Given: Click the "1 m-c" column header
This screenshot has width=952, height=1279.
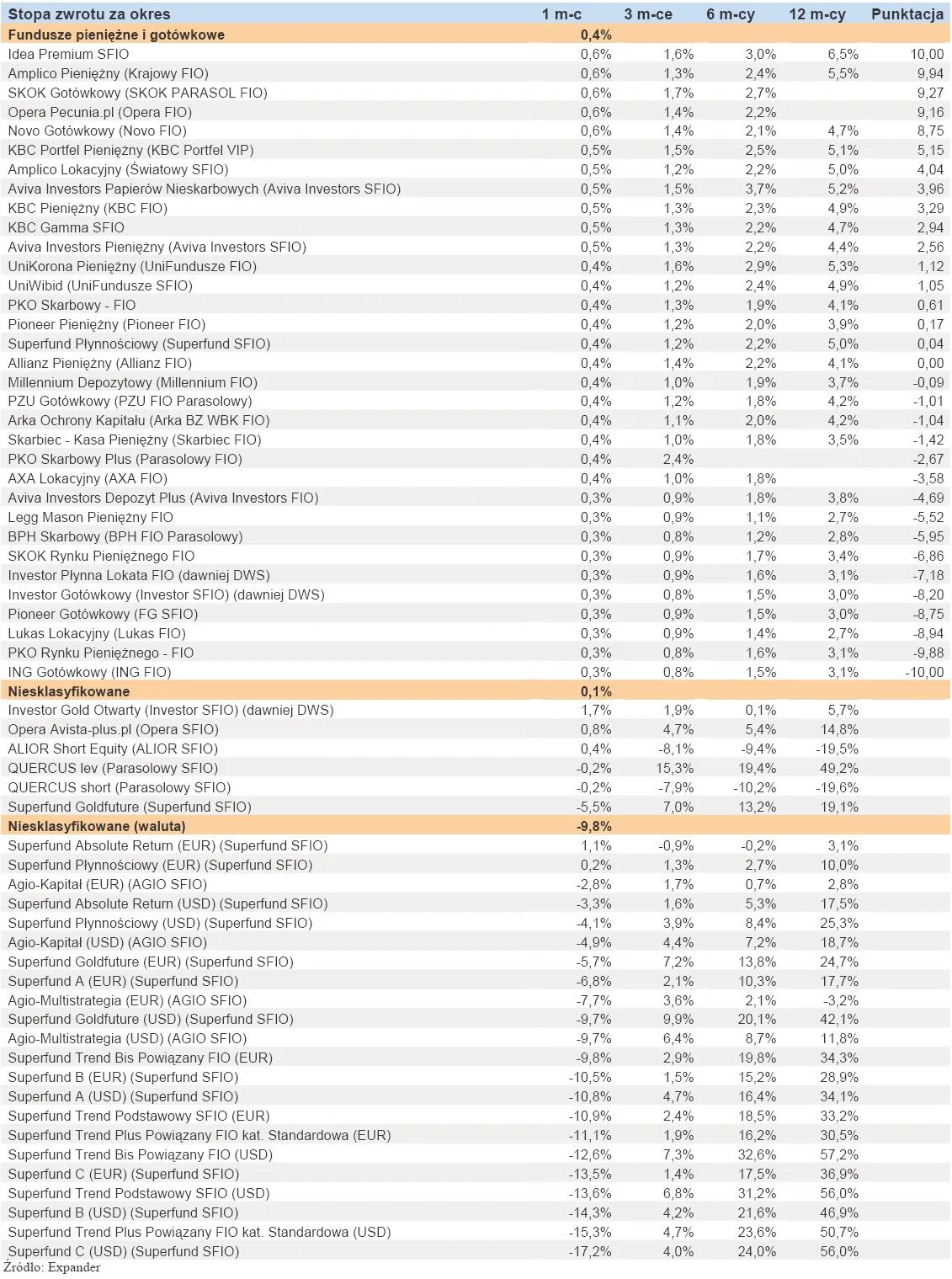Looking at the screenshot, I should (x=561, y=14).
